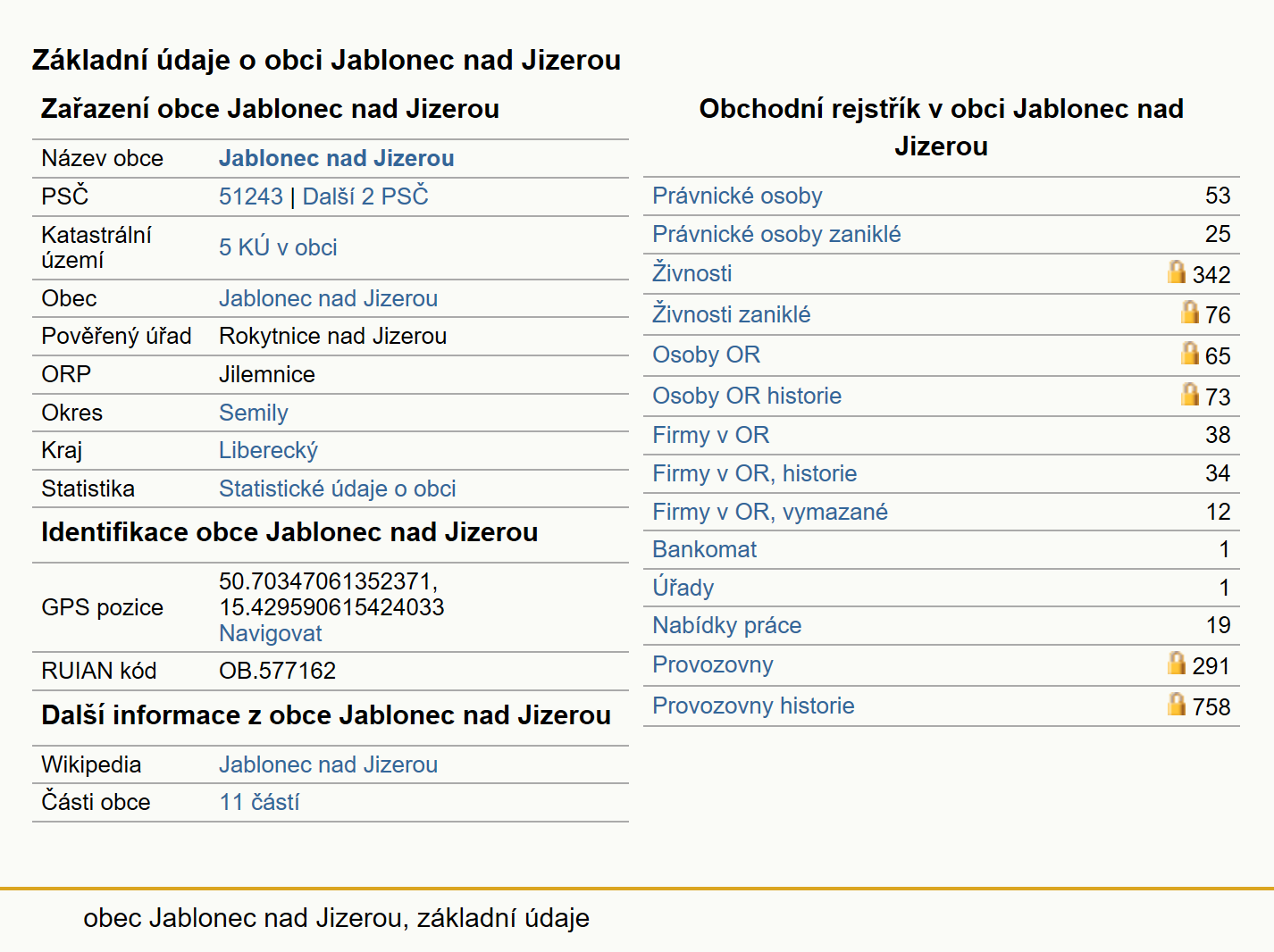Click Jilemnice ORP value

pos(267,374)
